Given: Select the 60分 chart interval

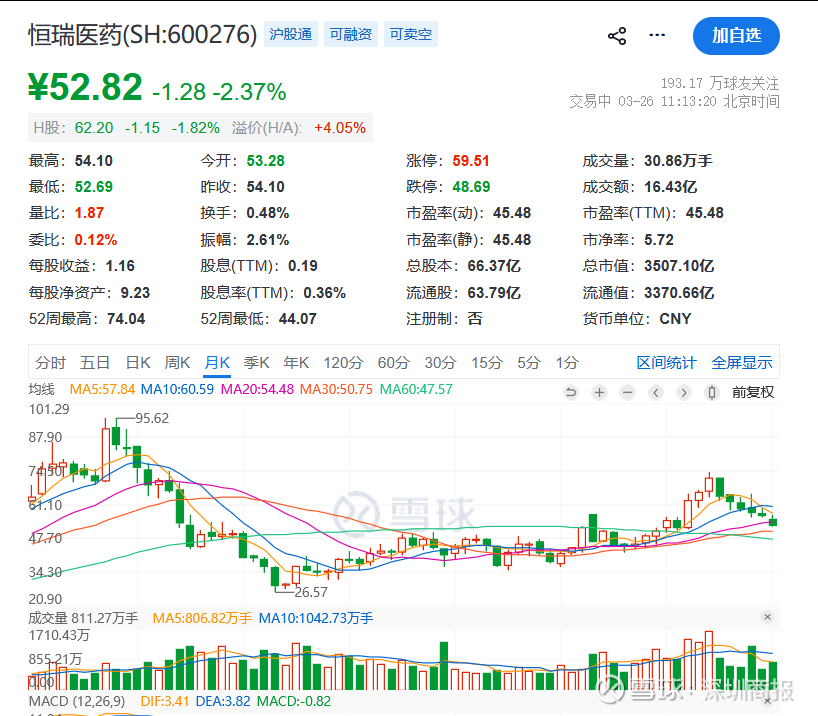Looking at the screenshot, I should coord(394,362).
